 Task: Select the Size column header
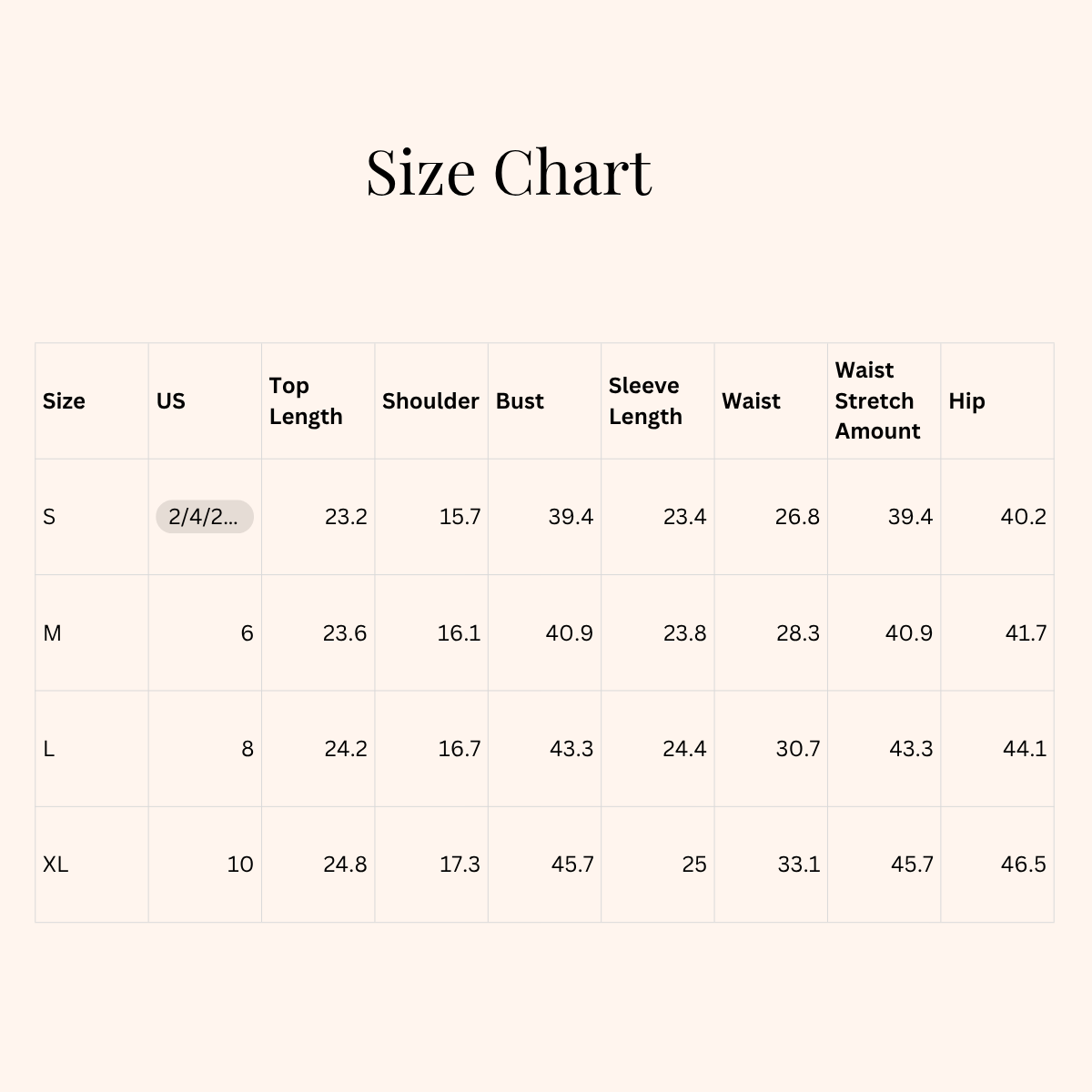[64, 401]
